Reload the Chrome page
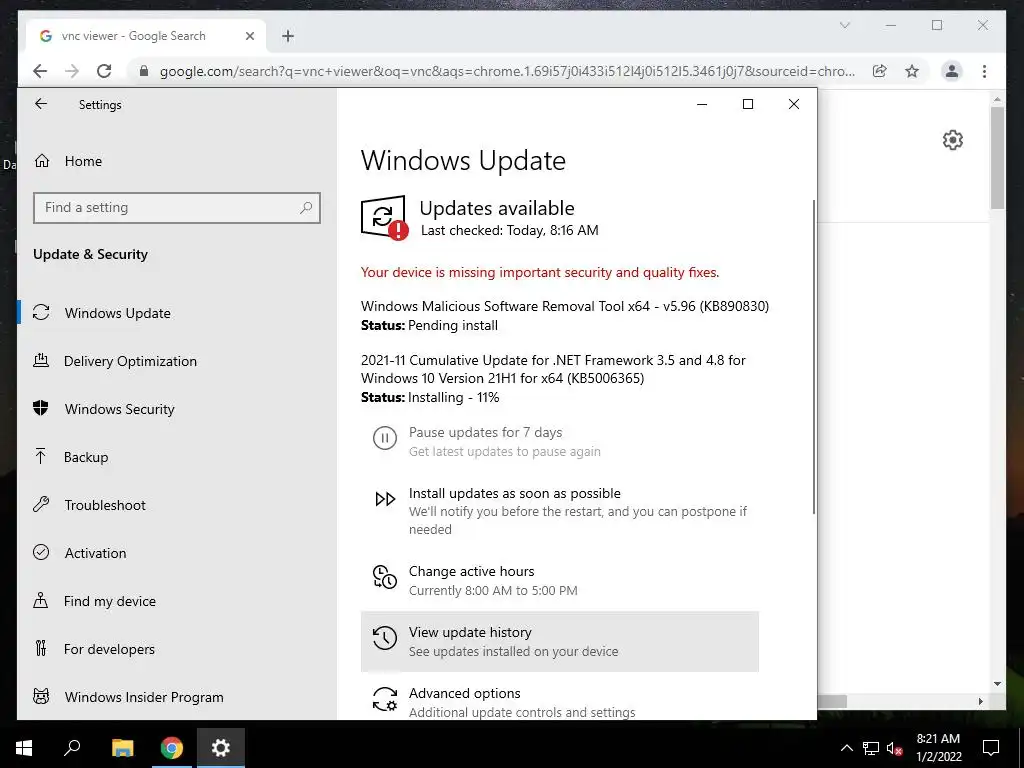This screenshot has height=768, width=1024. click(104, 71)
